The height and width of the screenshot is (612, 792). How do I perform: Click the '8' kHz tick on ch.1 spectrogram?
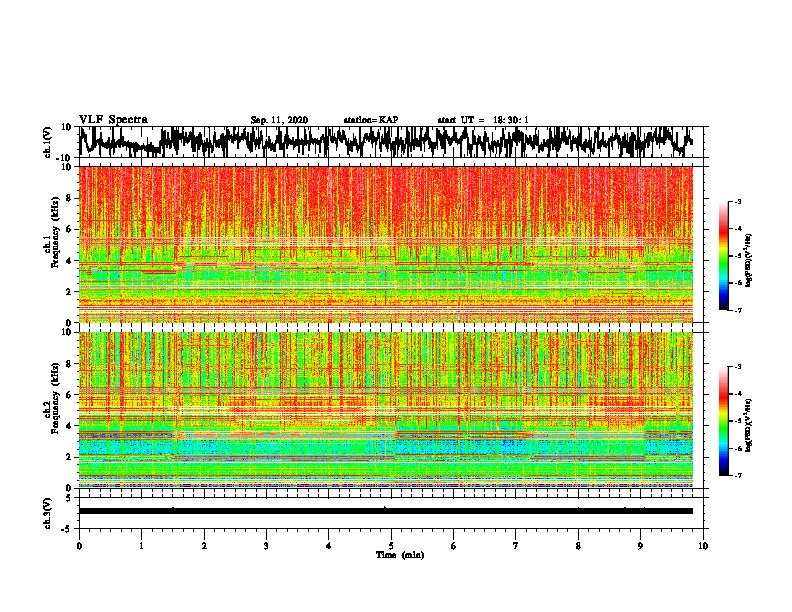[70, 198]
